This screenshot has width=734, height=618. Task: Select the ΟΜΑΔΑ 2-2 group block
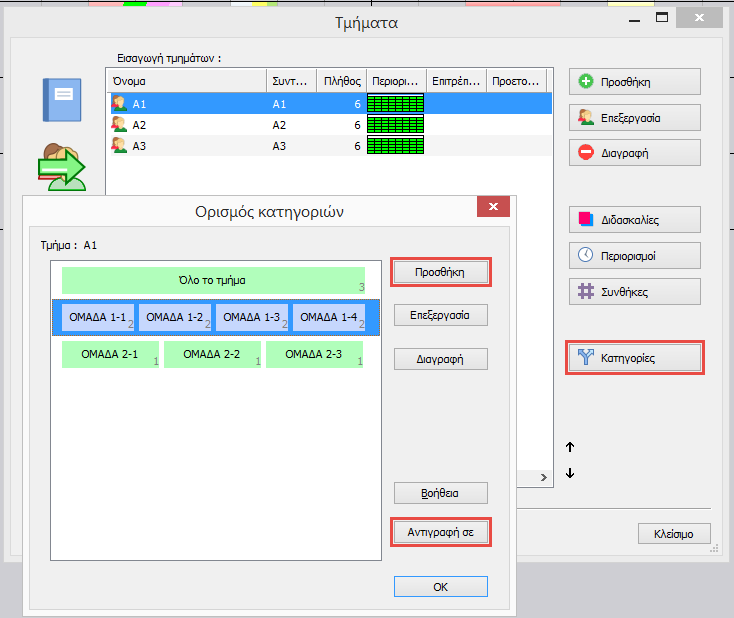(212, 354)
